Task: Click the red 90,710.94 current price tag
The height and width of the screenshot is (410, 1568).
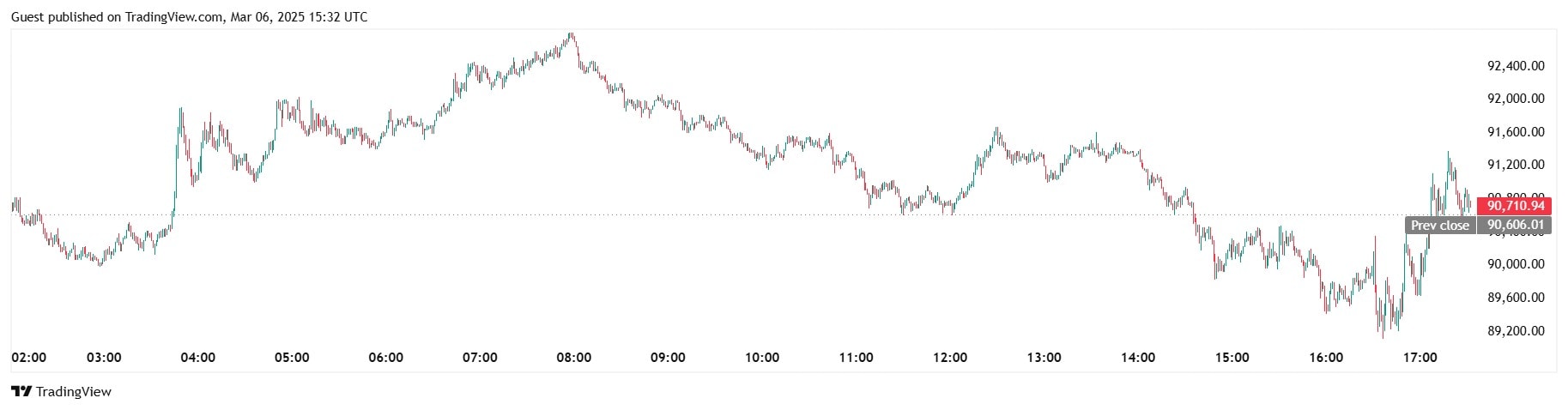Action: coord(1516,206)
